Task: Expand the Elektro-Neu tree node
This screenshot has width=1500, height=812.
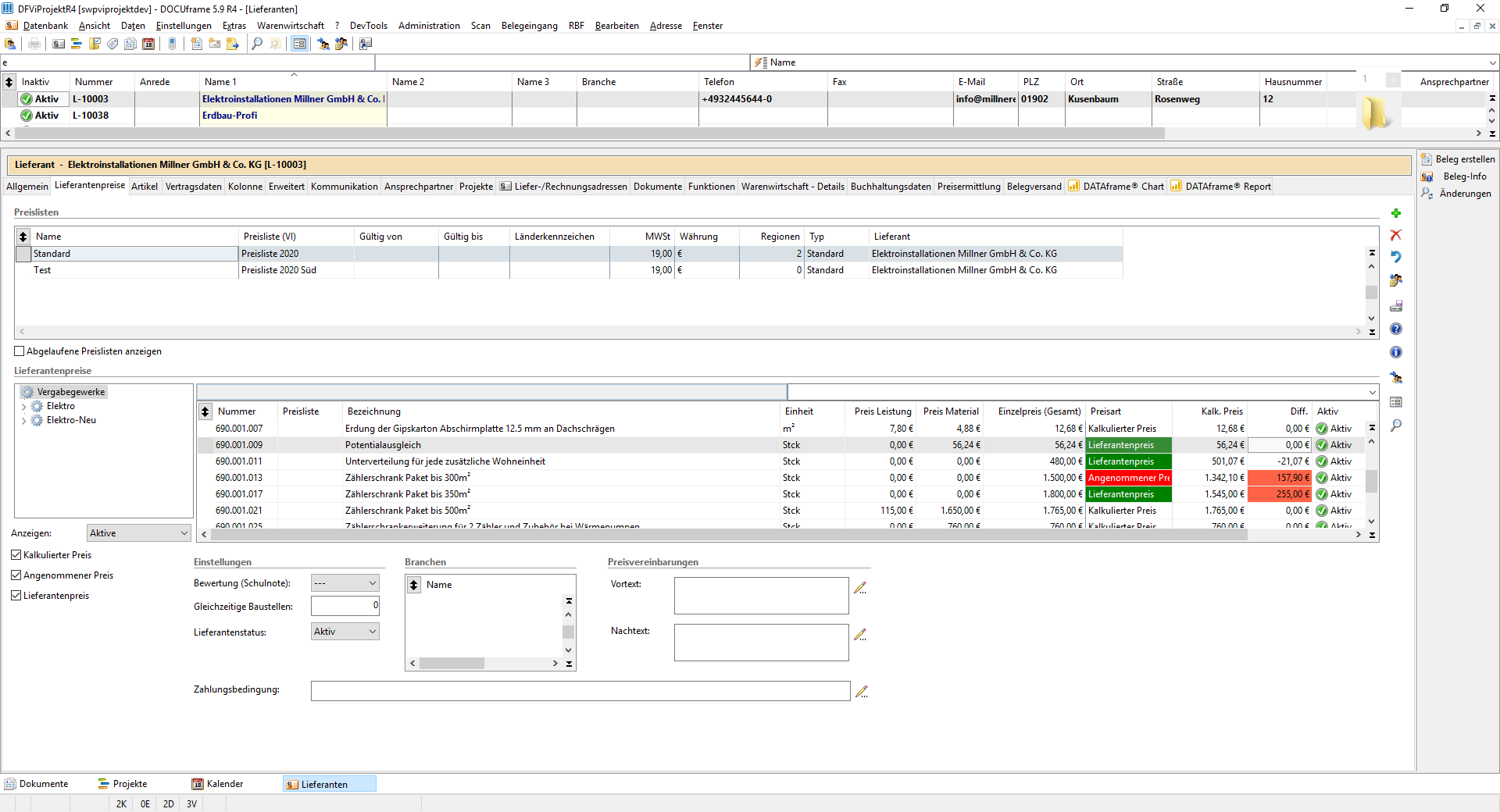Action: 23,421
